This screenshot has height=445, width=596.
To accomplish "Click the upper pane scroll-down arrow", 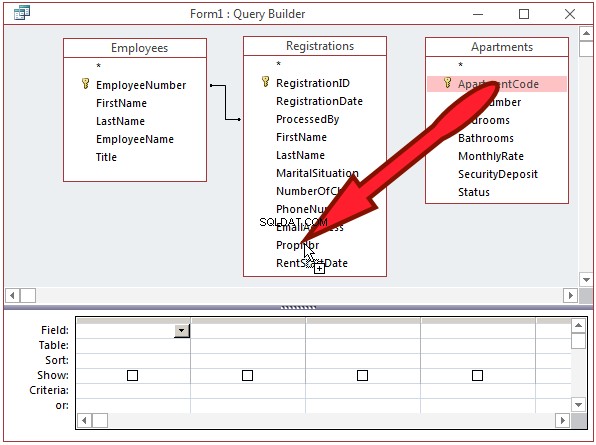I will pyautogui.click(x=586, y=280).
